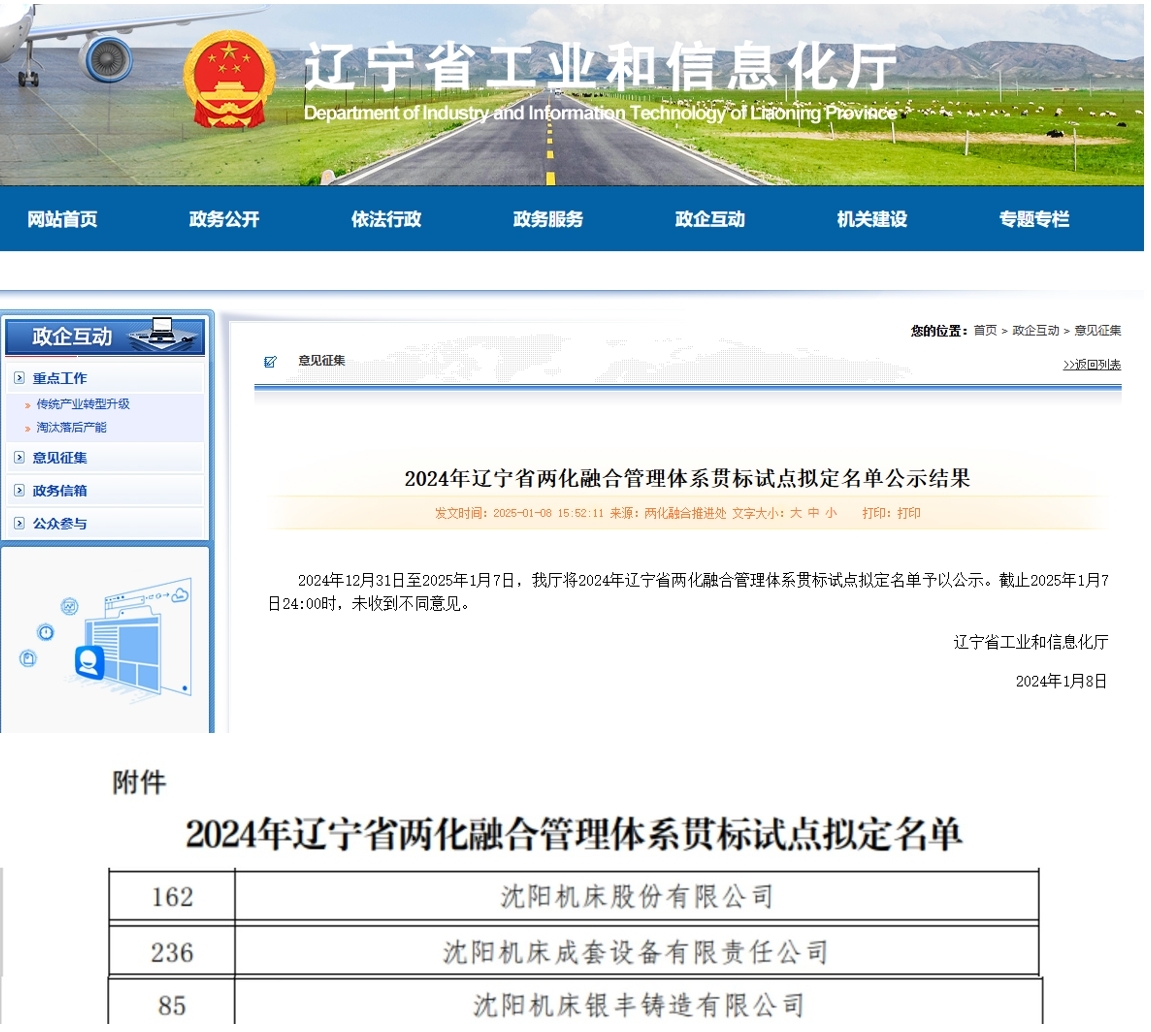Click 首页 in the breadcrumb

pyautogui.click(x=985, y=330)
